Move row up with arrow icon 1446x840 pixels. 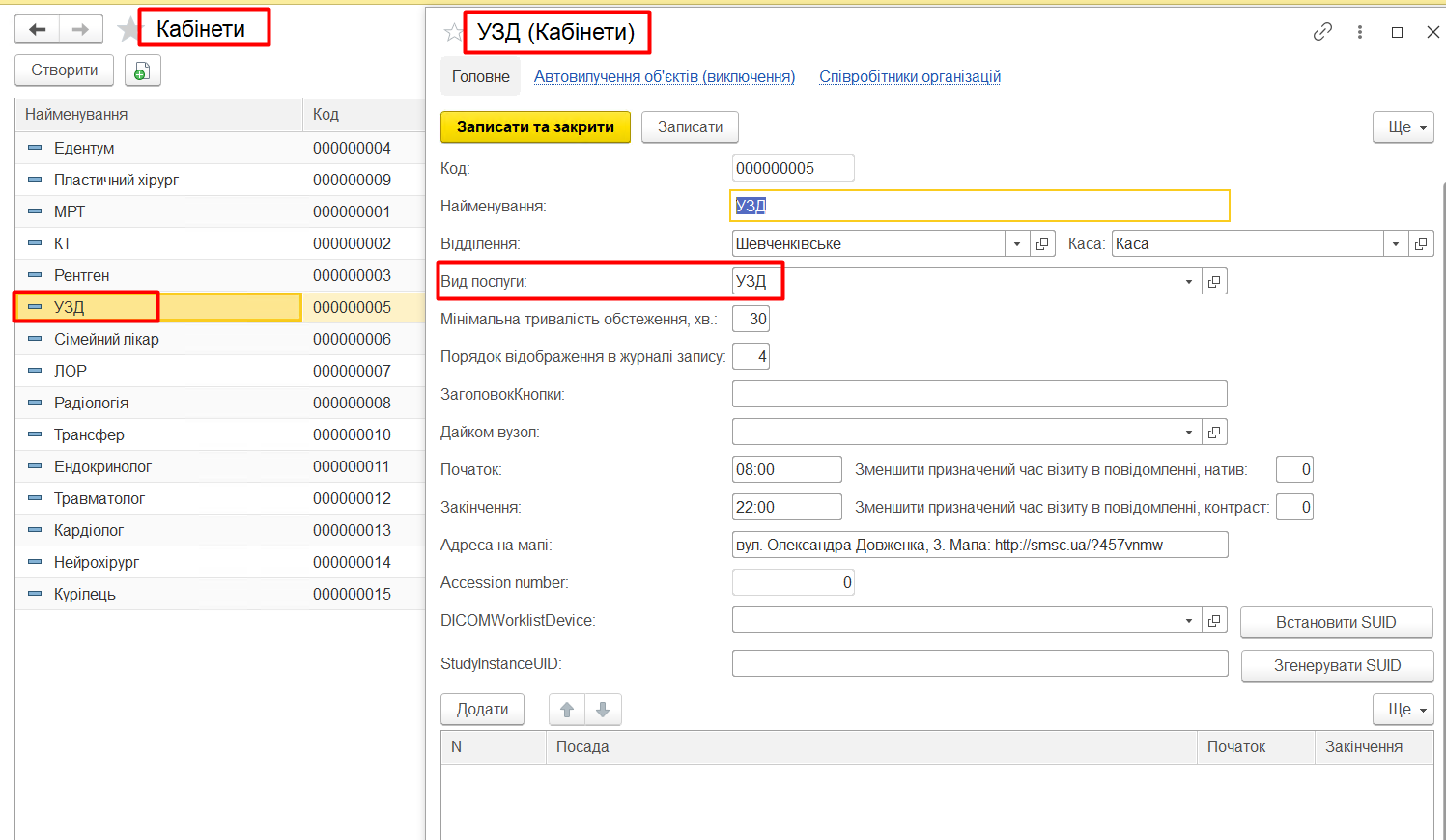567,710
